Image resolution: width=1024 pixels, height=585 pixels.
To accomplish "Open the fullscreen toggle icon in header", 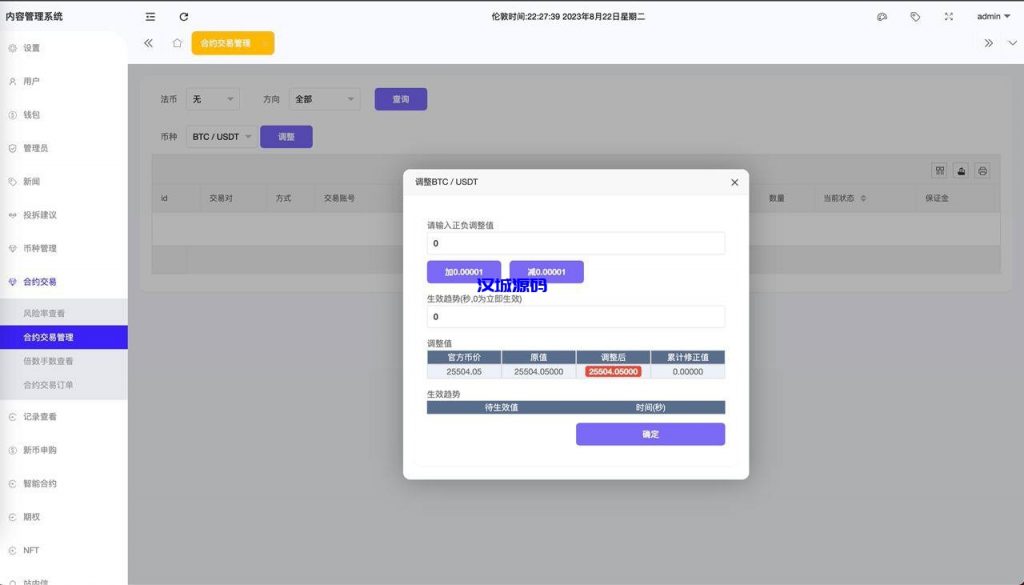I will pyautogui.click(x=947, y=15).
